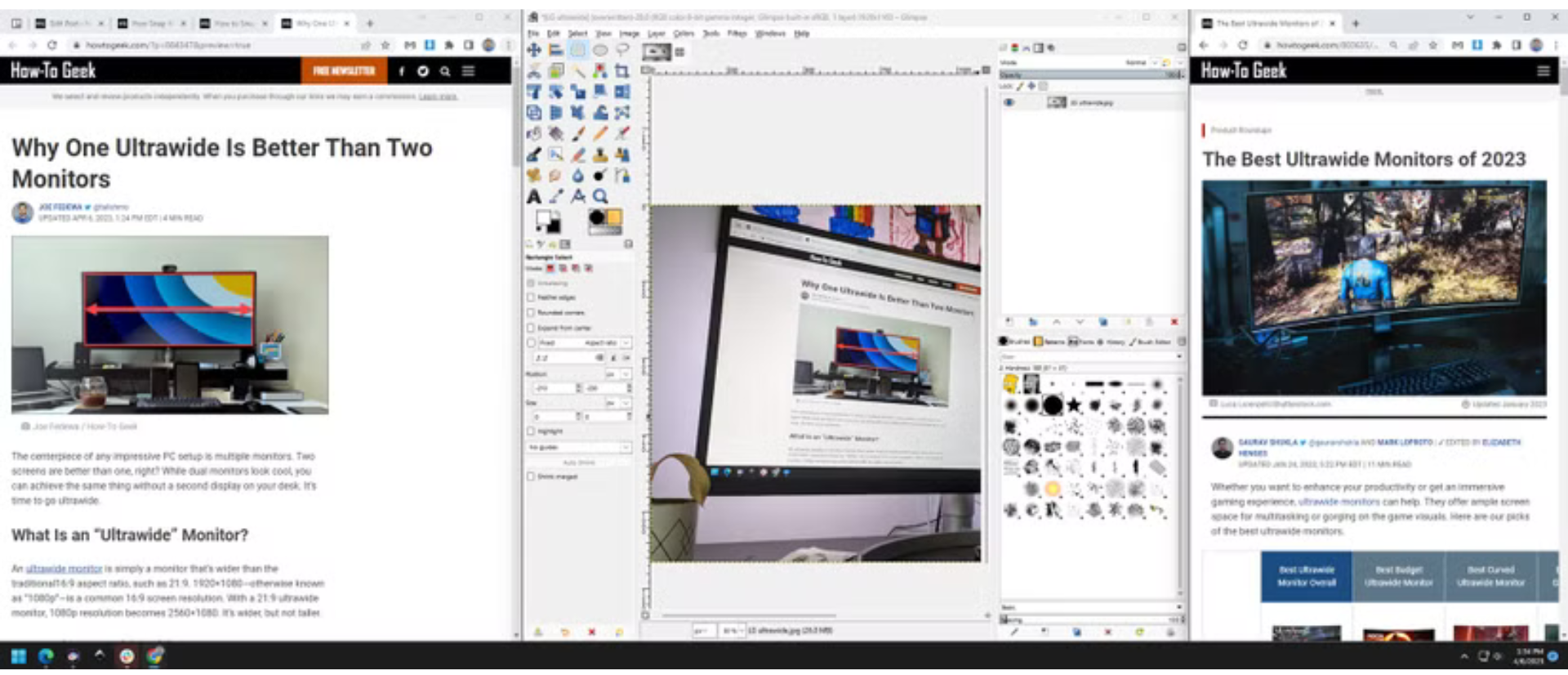Select the Measure tool
This screenshot has width=1568, height=675.
pyautogui.click(x=577, y=196)
